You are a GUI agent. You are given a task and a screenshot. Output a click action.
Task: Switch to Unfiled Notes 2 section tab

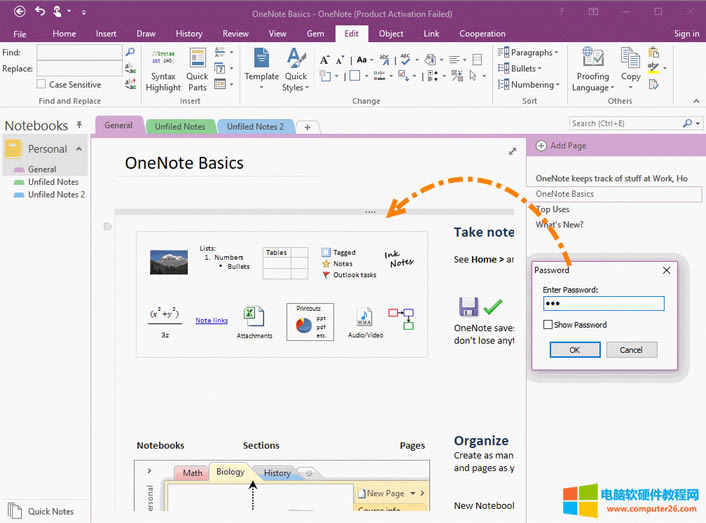[254, 127]
